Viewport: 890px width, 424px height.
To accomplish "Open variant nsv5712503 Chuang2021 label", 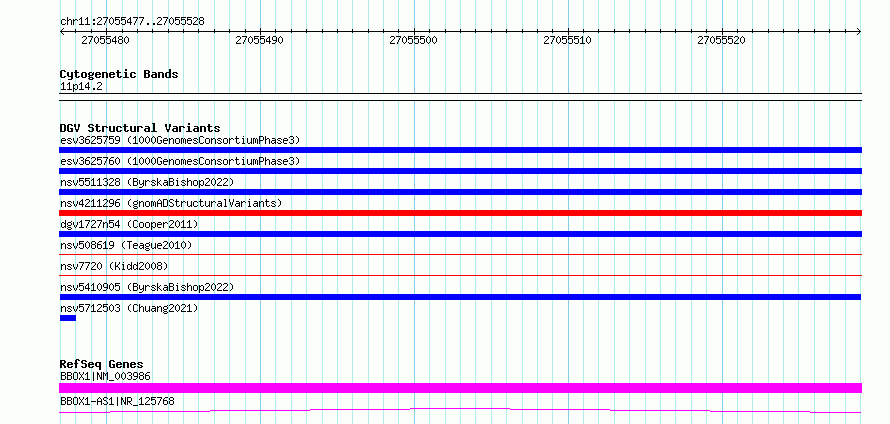I will (129, 308).
